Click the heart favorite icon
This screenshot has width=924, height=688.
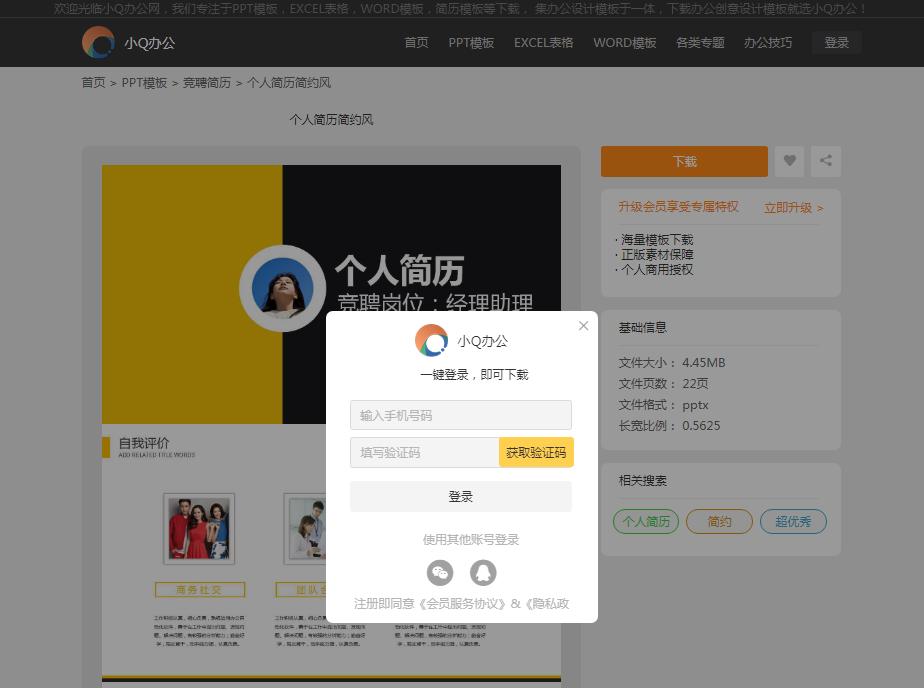pyautogui.click(x=789, y=161)
